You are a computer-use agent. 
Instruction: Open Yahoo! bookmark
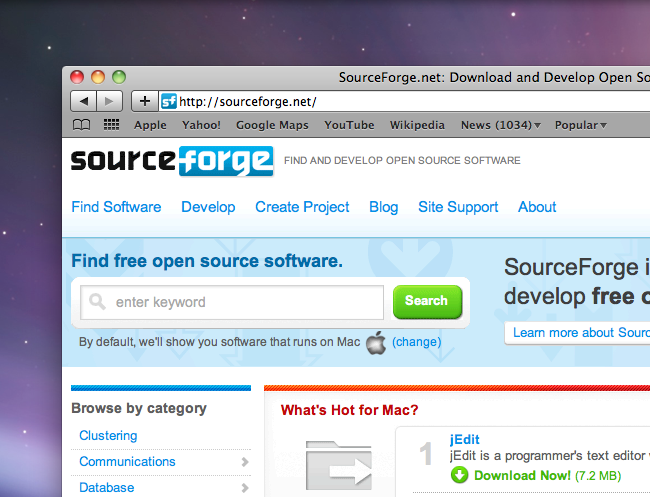[x=201, y=125]
